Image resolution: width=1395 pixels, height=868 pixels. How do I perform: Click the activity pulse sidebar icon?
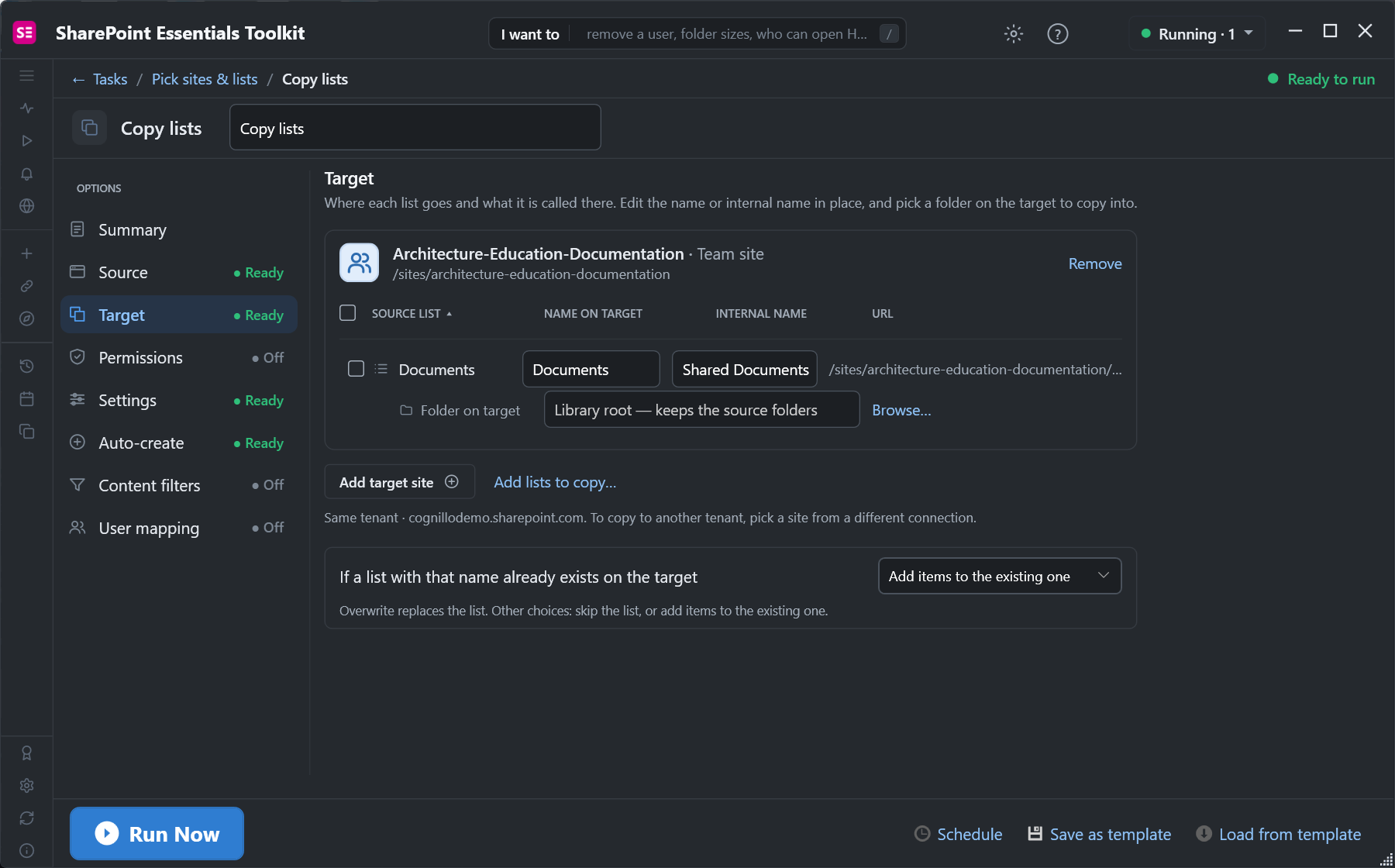click(26, 108)
